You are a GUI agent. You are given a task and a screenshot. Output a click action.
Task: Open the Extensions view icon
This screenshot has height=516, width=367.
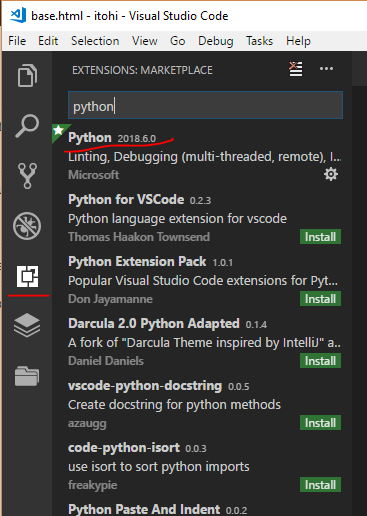click(27, 276)
